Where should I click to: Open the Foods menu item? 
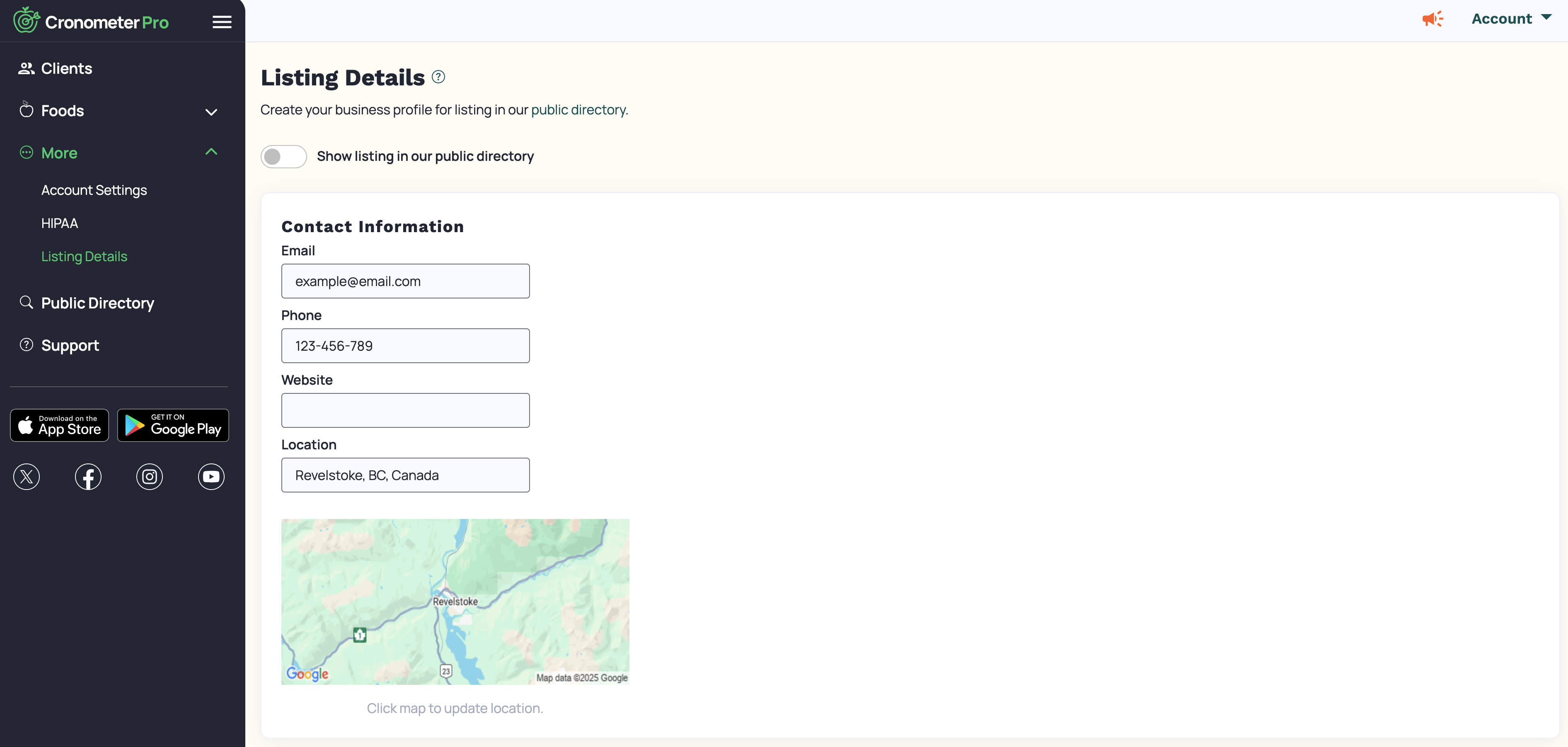(62, 111)
